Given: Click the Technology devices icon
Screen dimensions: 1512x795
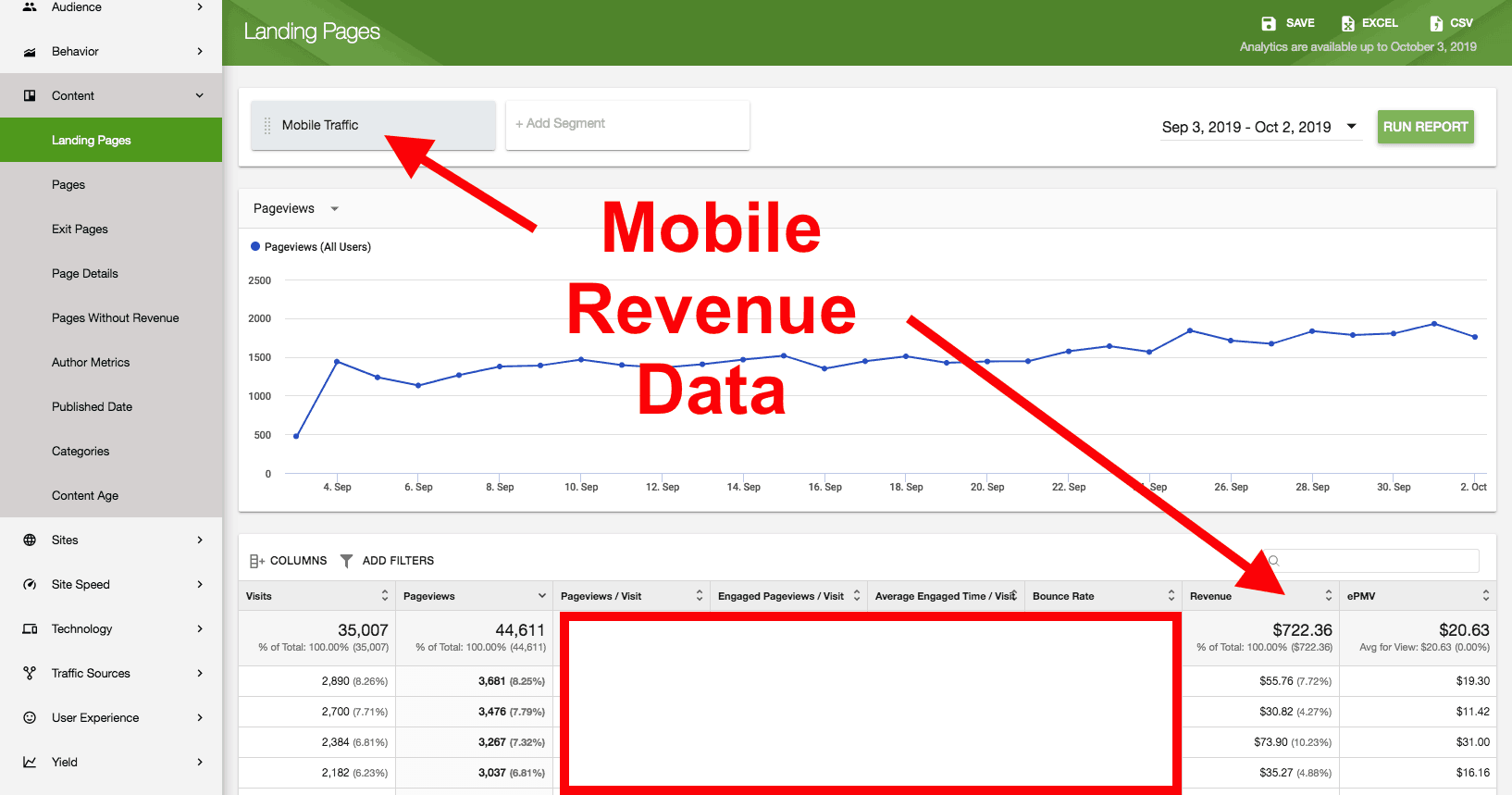Looking at the screenshot, I should point(30,628).
